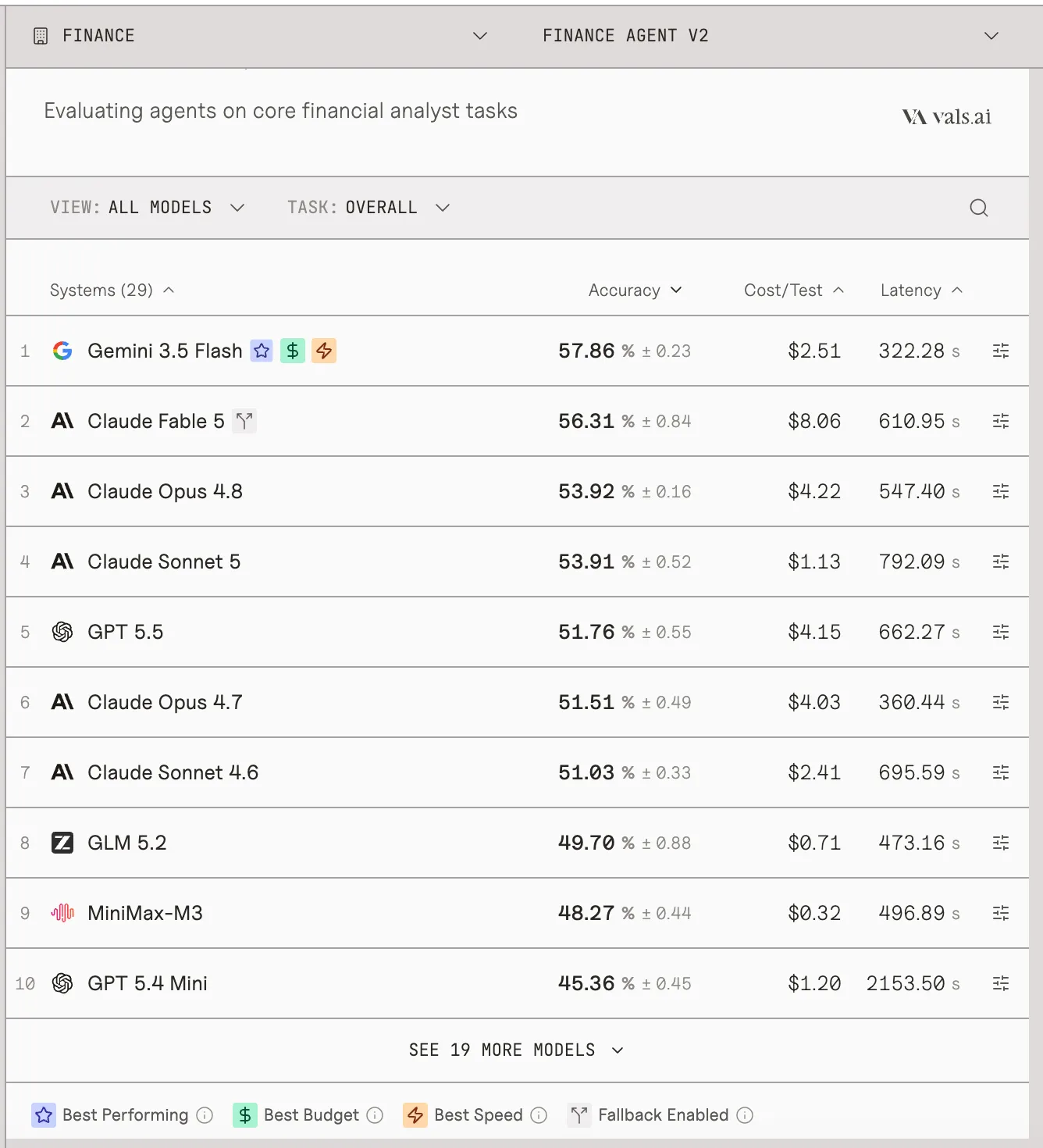
Task: Open the View: All Models dropdown
Action: tap(148, 208)
